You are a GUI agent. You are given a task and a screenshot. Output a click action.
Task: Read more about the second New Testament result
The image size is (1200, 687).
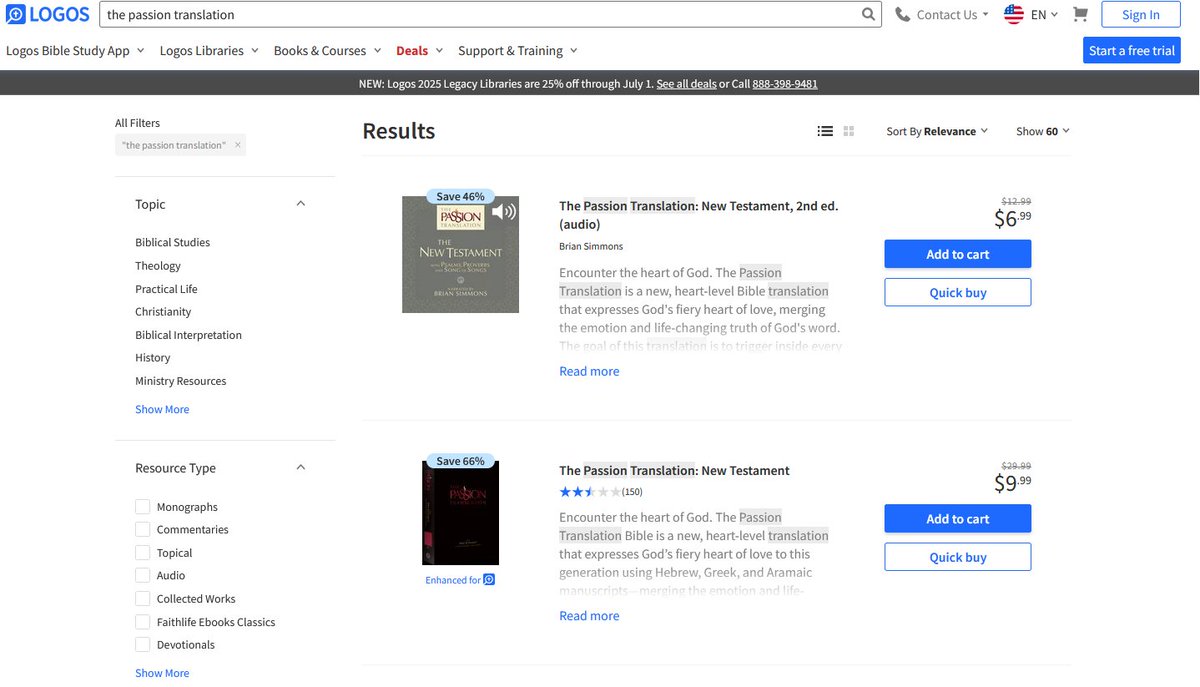click(589, 616)
